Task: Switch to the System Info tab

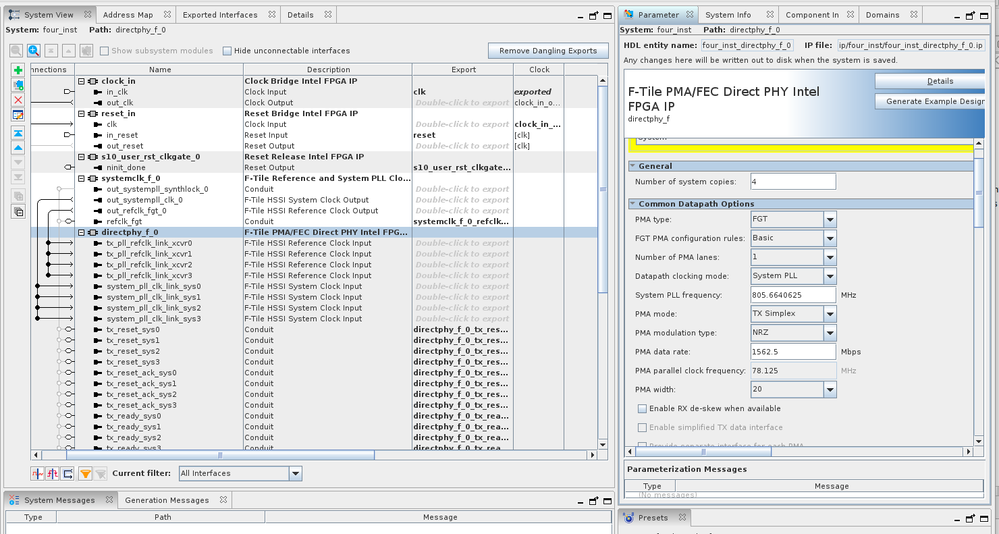Action: tap(728, 15)
